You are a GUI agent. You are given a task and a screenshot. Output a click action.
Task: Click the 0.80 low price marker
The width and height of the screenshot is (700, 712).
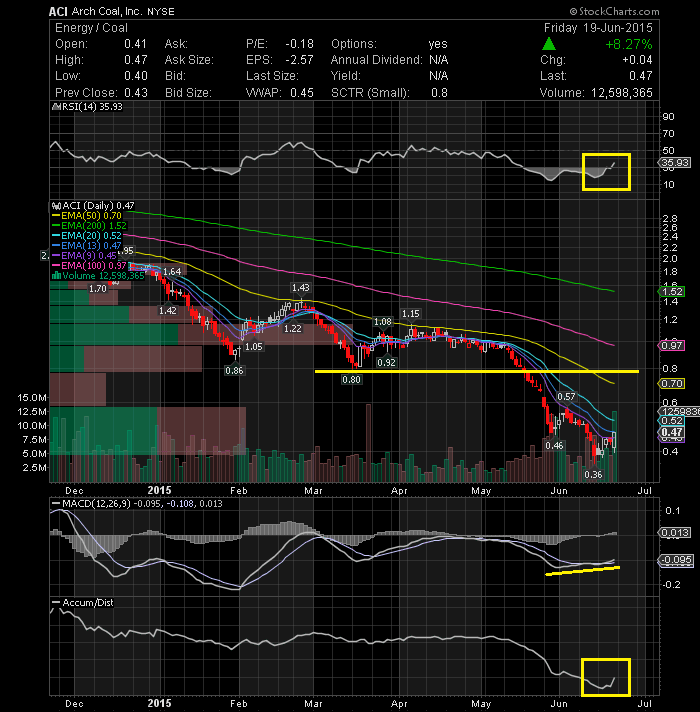(x=351, y=379)
